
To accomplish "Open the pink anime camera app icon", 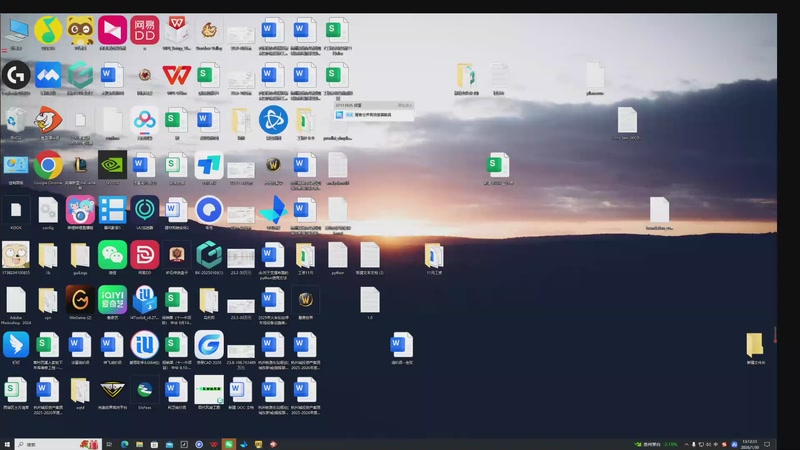I will pyautogui.click(x=81, y=212).
